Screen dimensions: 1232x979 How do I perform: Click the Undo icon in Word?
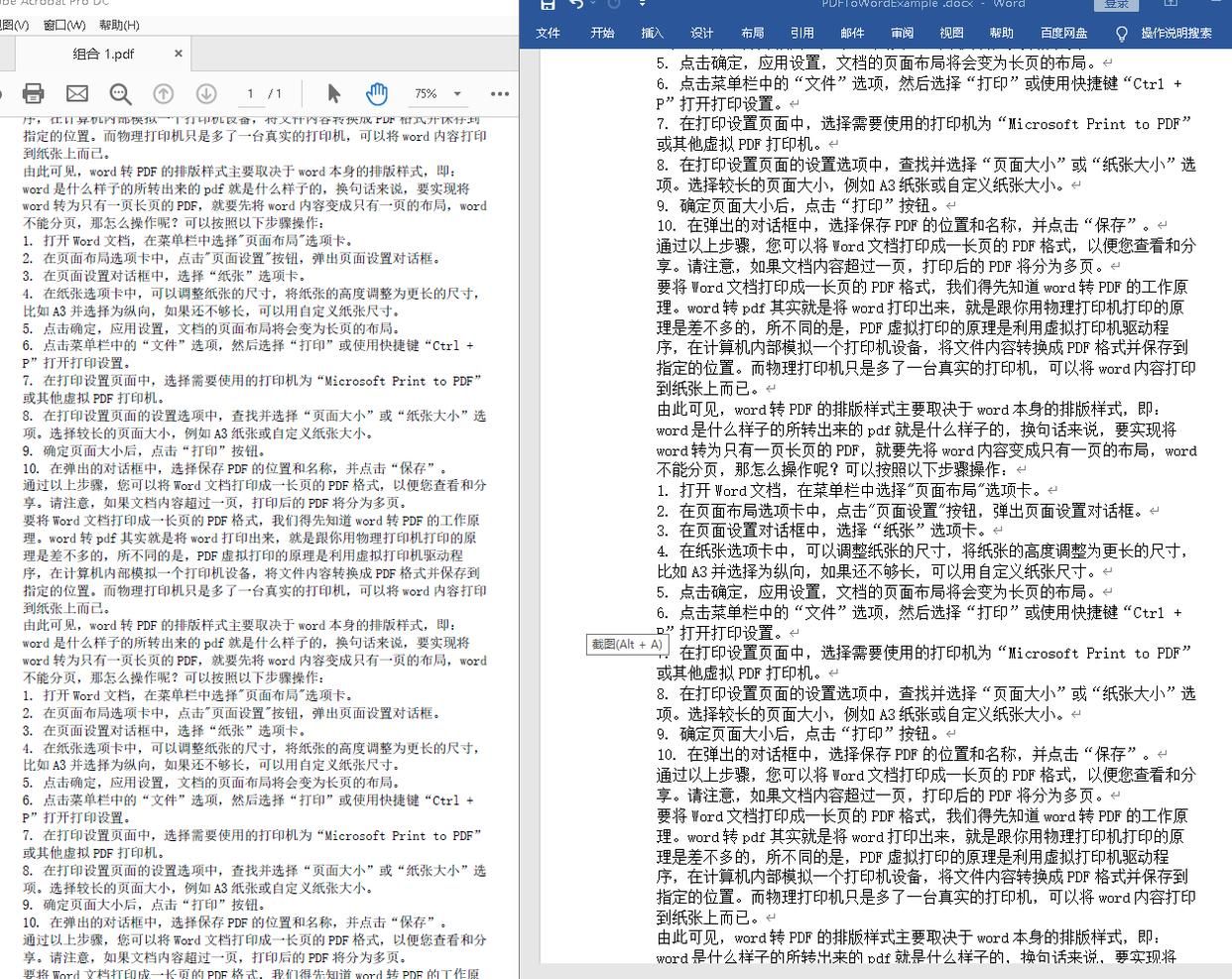click(575, 4)
